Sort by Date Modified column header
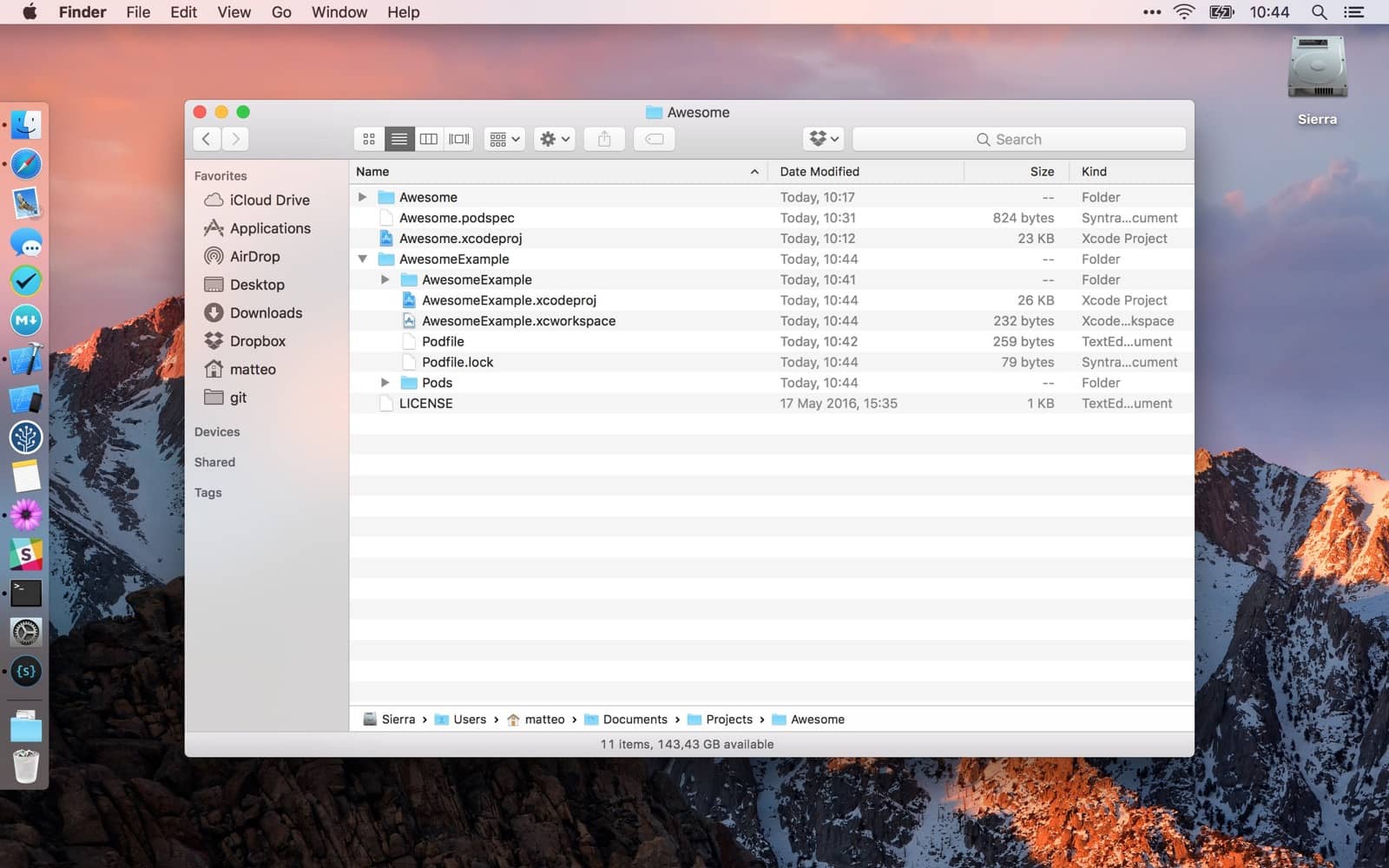Viewport: 1389px width, 868px height. tap(820, 172)
